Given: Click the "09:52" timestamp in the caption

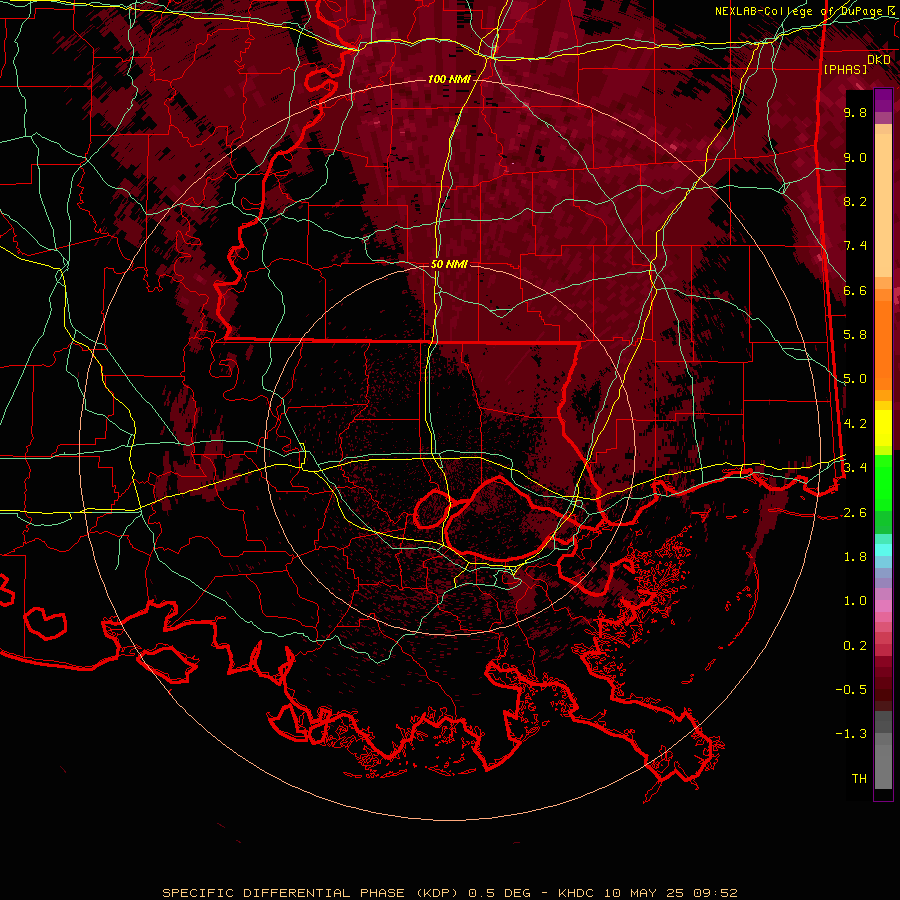Looking at the screenshot, I should coord(715,893).
